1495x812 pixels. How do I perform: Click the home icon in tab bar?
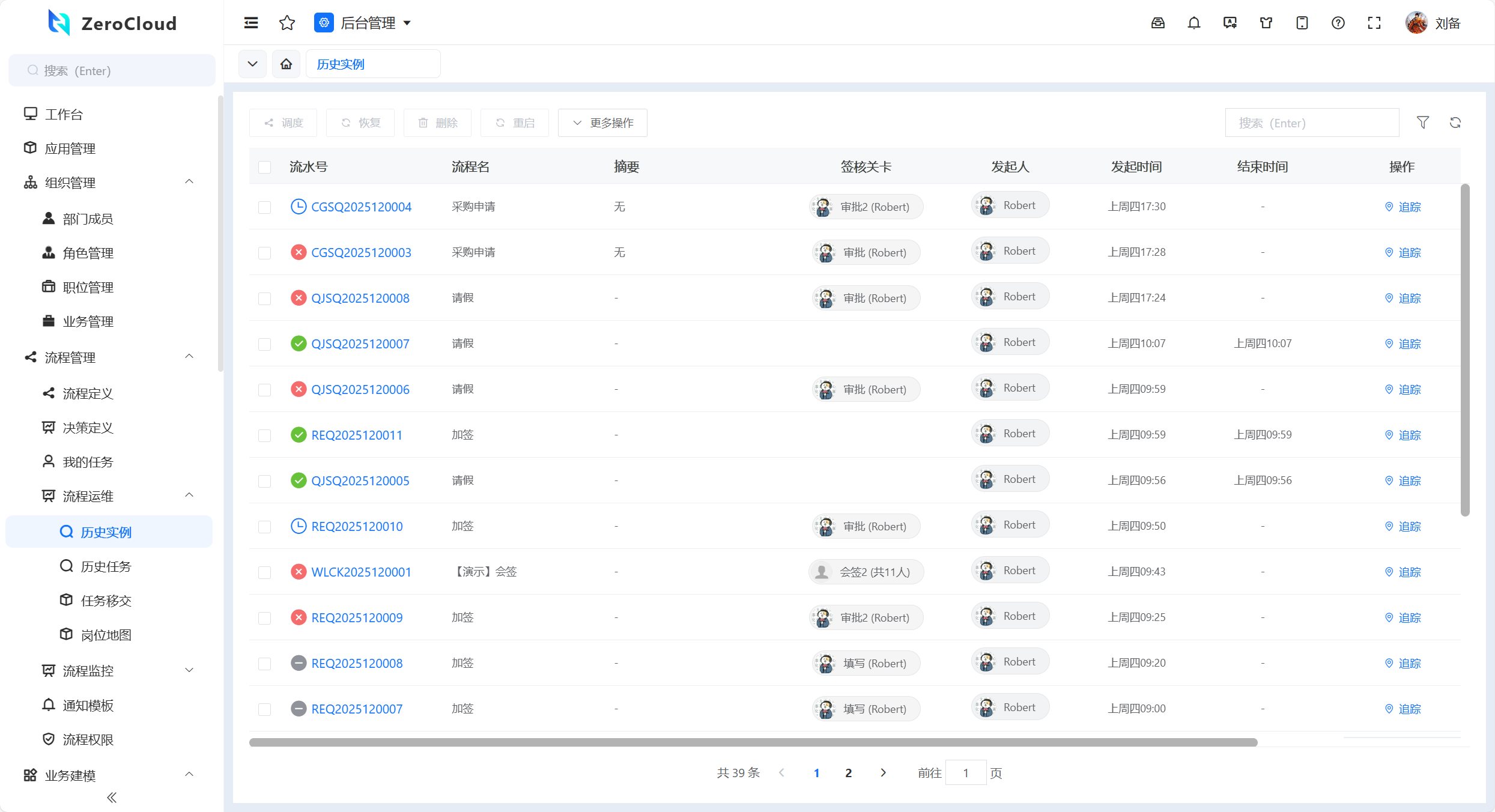click(x=287, y=64)
